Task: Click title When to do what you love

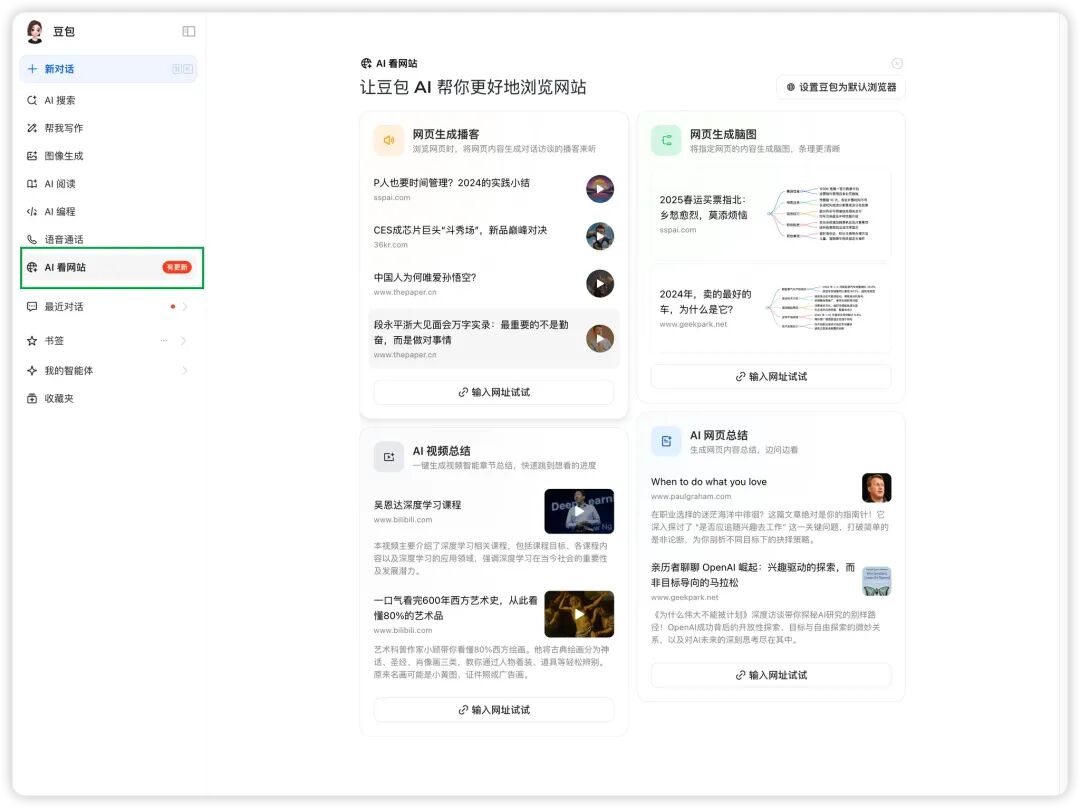Action: click(709, 481)
